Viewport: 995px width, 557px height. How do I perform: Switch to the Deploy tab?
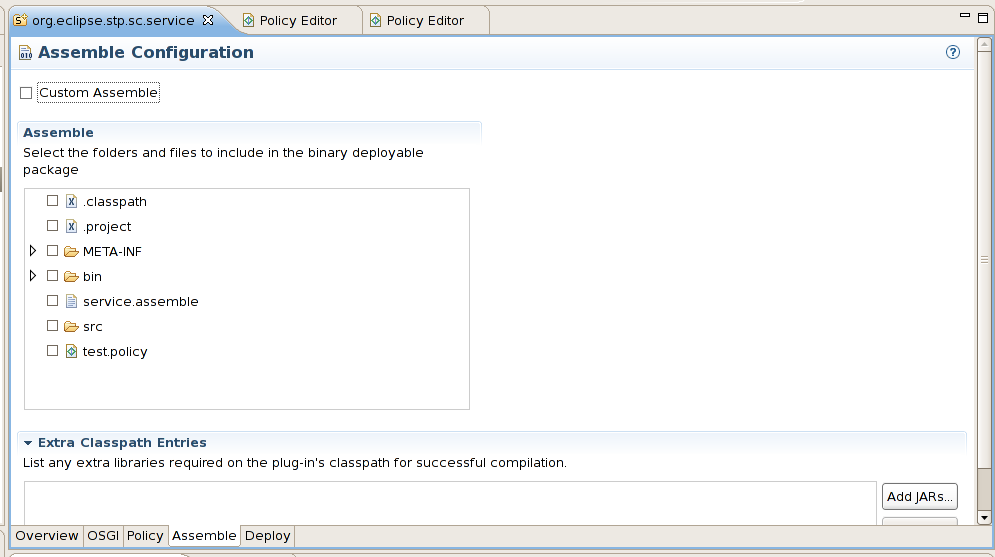pos(267,536)
